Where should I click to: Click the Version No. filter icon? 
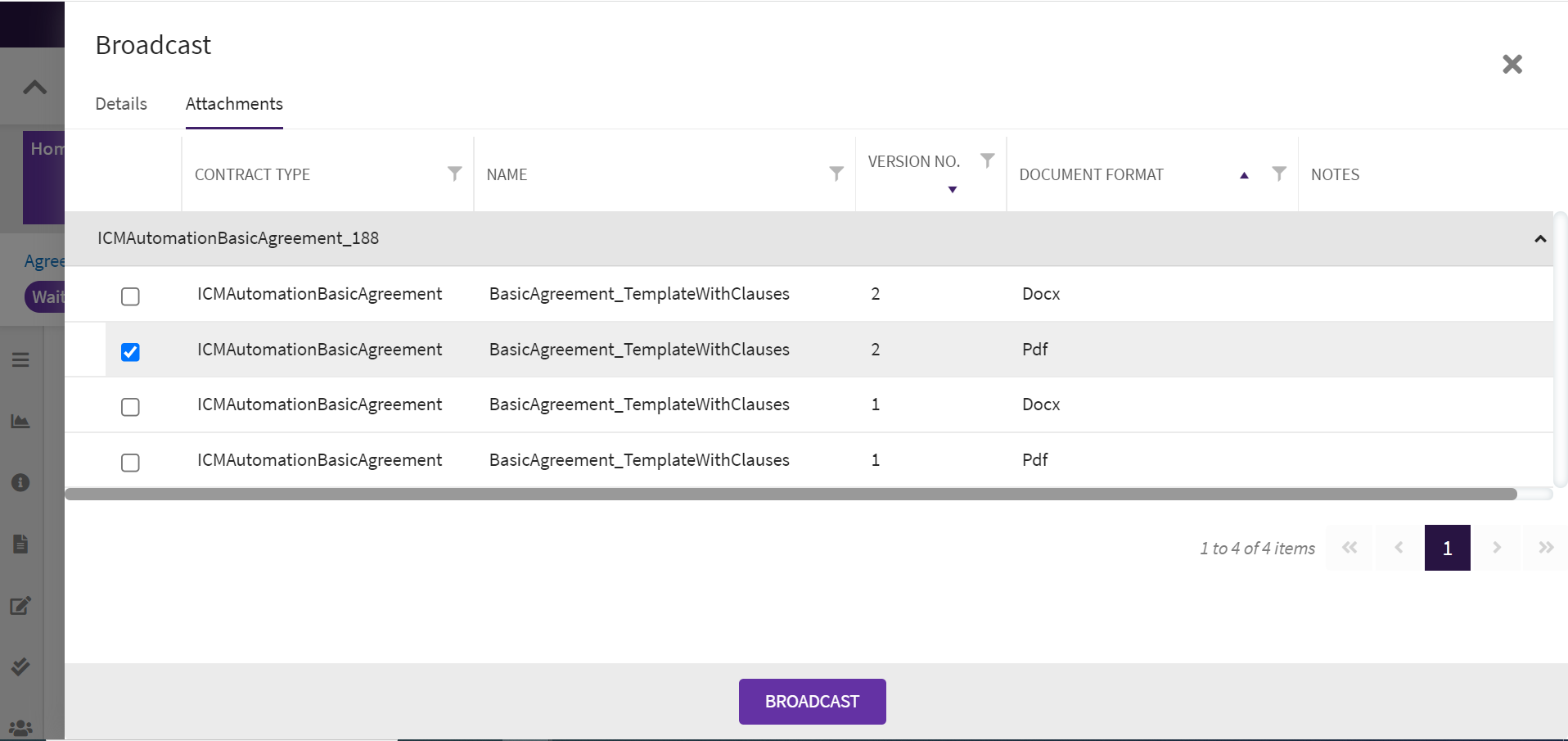tap(987, 160)
